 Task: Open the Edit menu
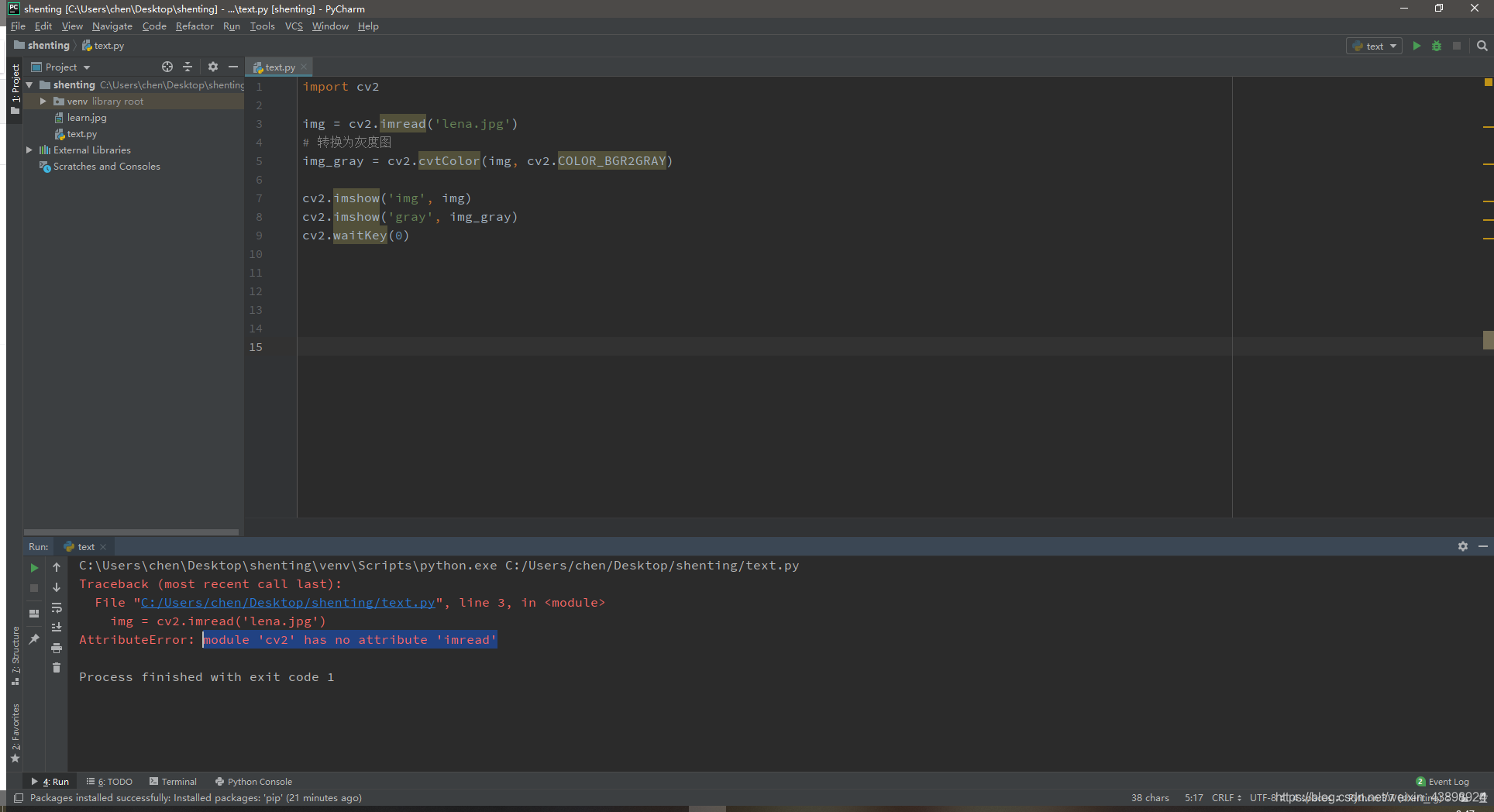pos(43,26)
